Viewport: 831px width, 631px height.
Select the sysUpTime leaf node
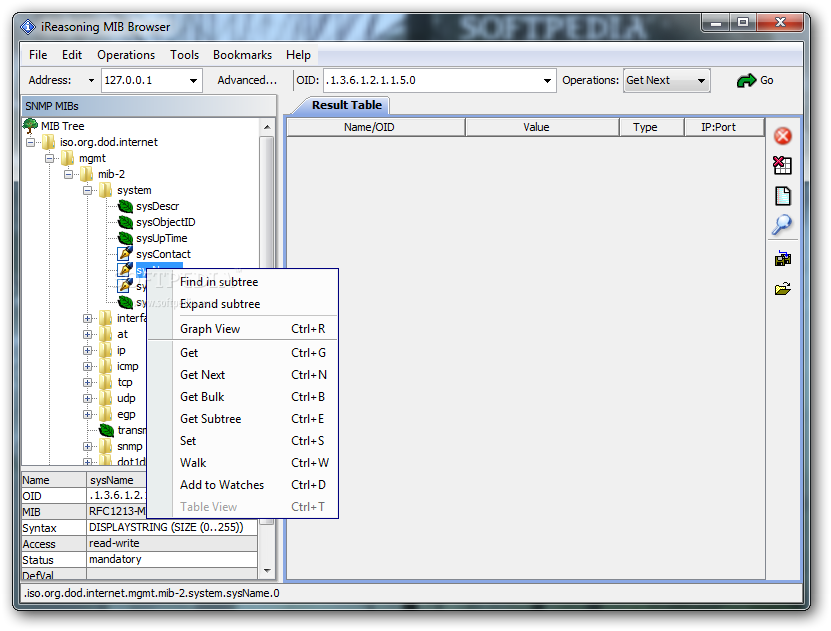(x=162, y=238)
